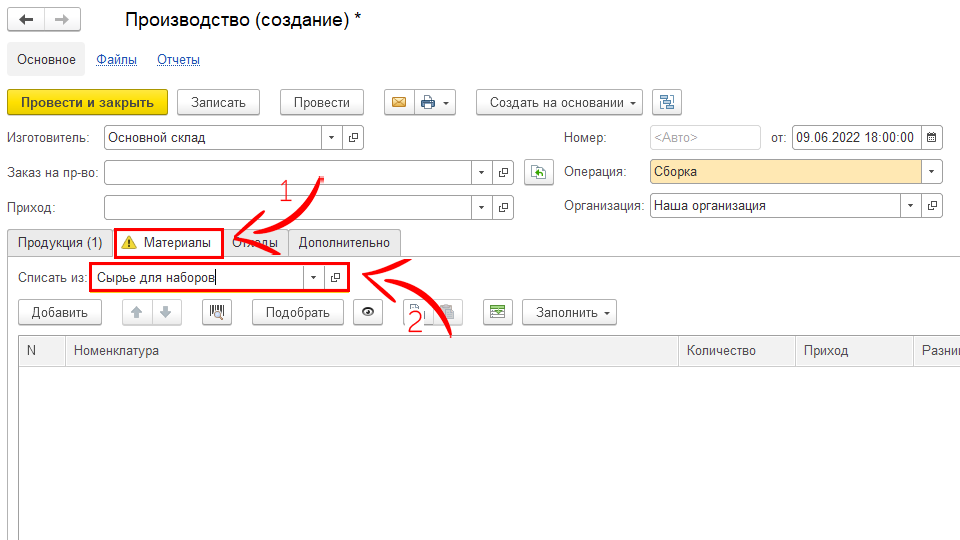Click the forward navigation arrow
960x540 pixels.
pyautogui.click(x=61, y=20)
